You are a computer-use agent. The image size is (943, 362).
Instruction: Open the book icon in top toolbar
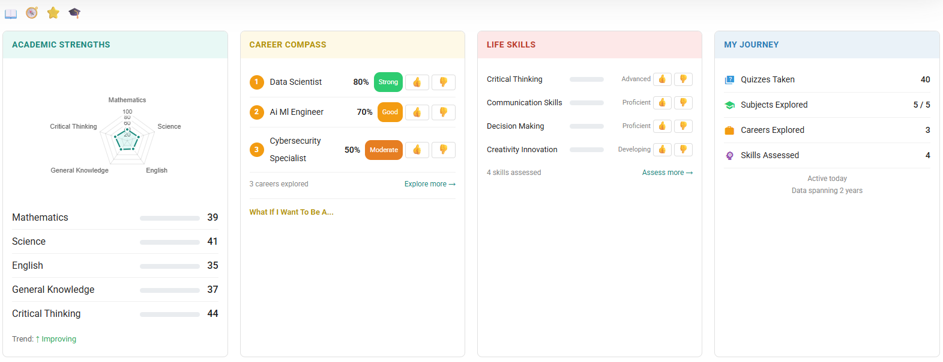click(x=11, y=13)
